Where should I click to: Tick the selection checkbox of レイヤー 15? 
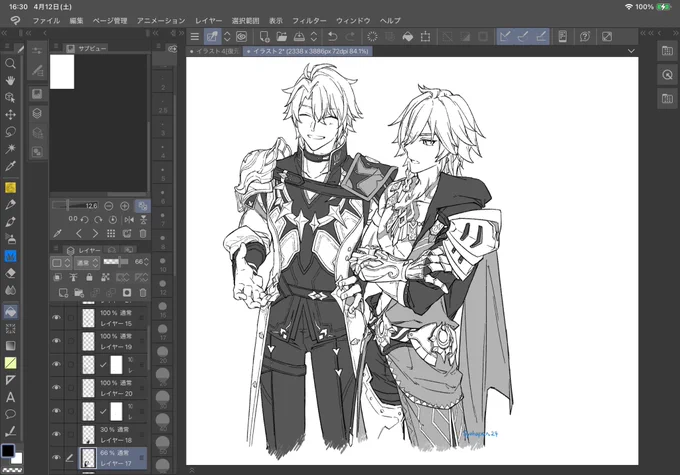[71, 318]
